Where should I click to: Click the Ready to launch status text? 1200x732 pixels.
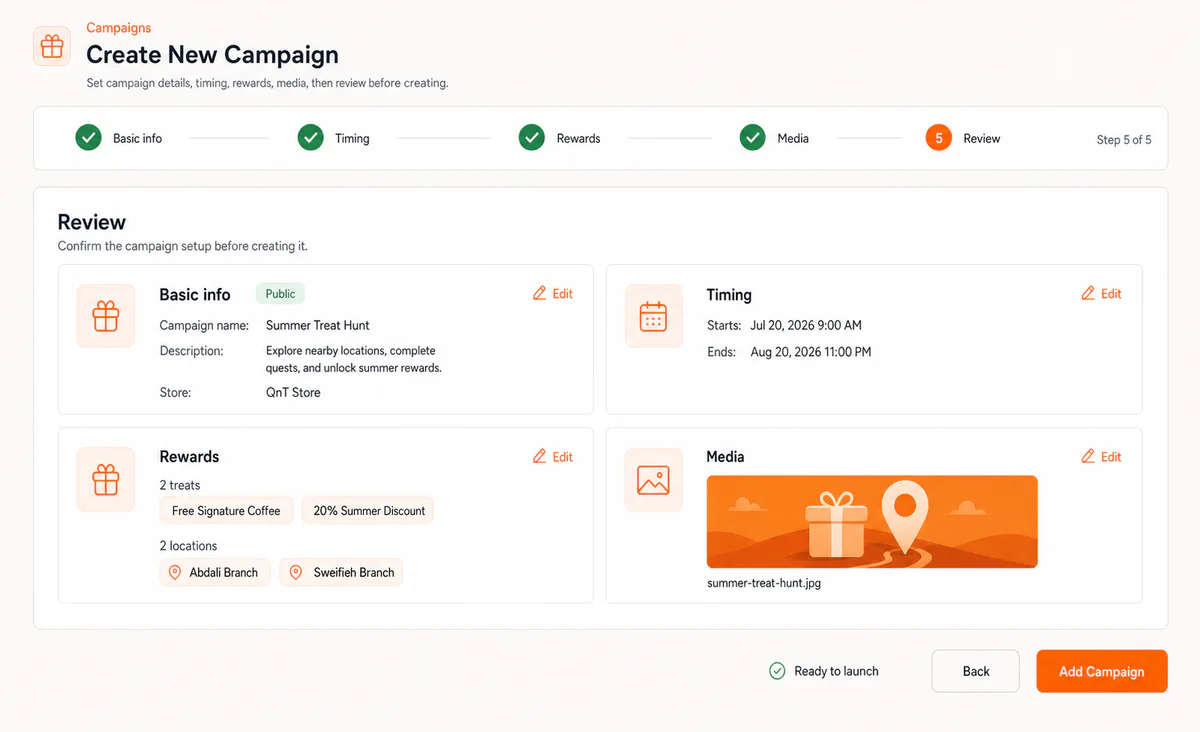[836, 671]
